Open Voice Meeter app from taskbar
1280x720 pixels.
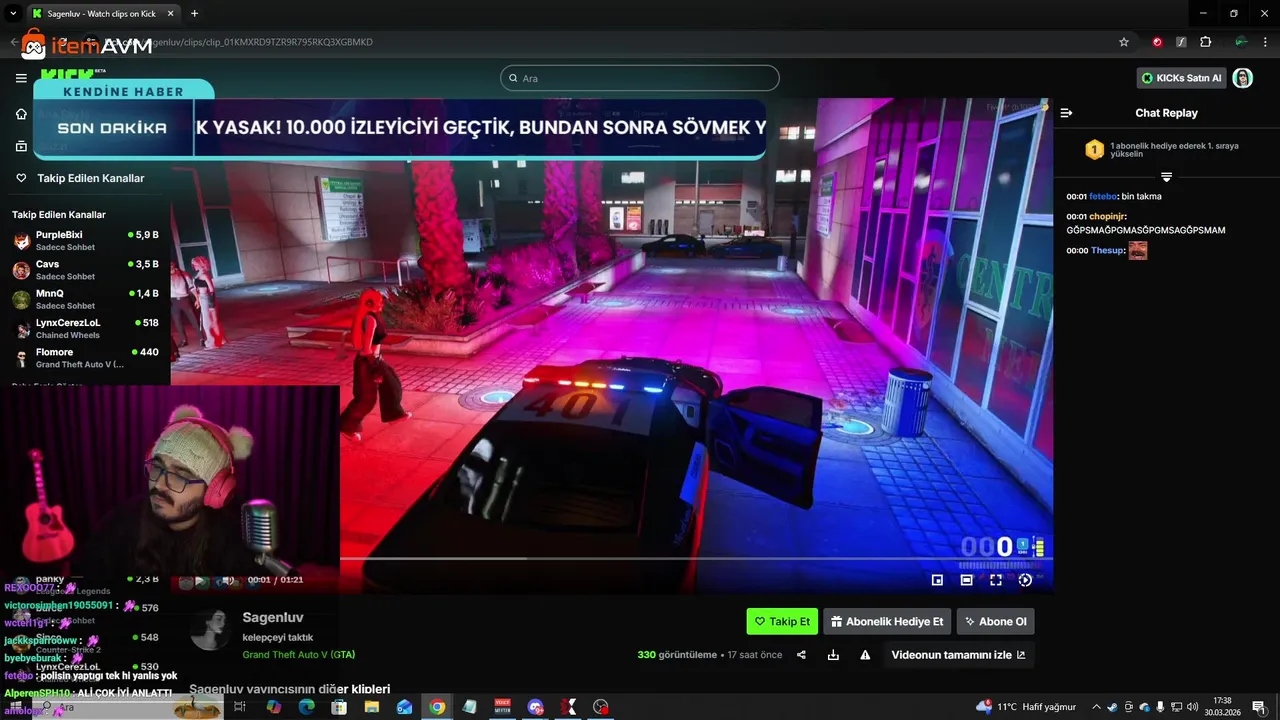503,707
